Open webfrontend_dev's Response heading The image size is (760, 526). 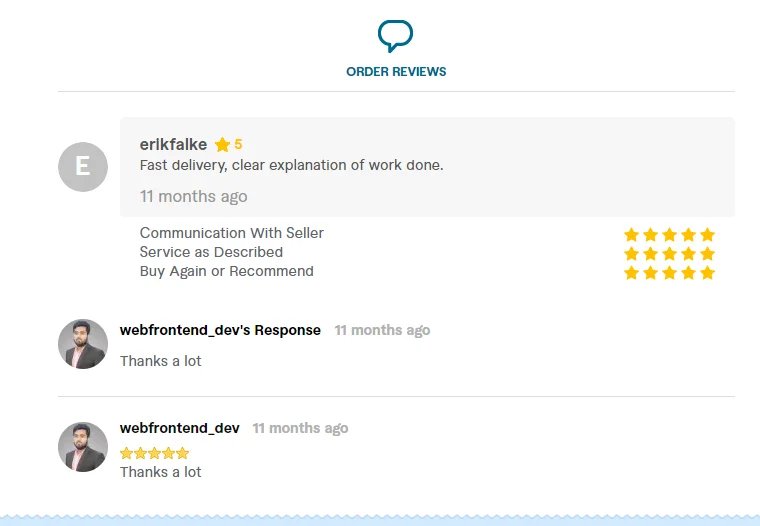pyautogui.click(x=220, y=330)
